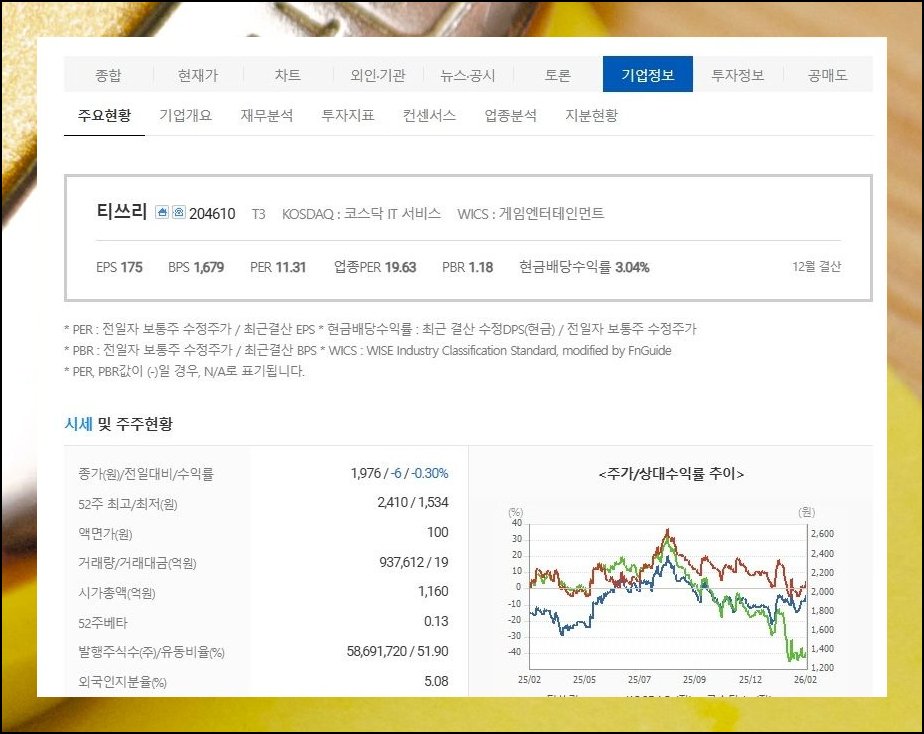This screenshot has height=734, width=924.
Task: Switch to the 현재가 tab
Action: (198, 75)
